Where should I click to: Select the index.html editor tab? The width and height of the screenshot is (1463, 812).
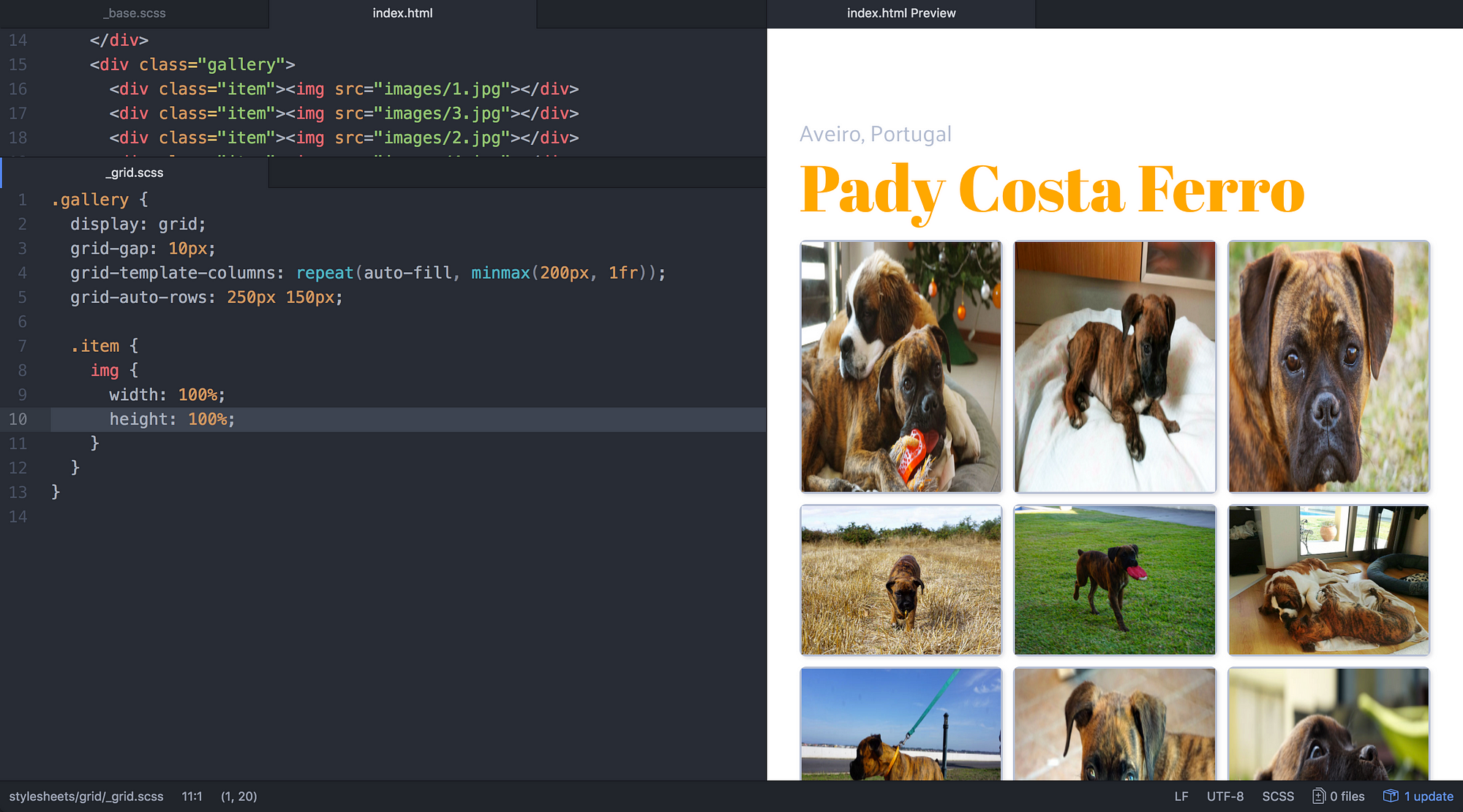tap(402, 13)
